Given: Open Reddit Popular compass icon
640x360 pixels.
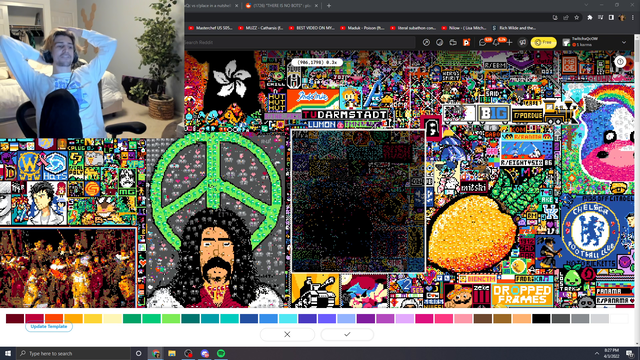Looking at the screenshot, I should pyautogui.click(x=426, y=42).
